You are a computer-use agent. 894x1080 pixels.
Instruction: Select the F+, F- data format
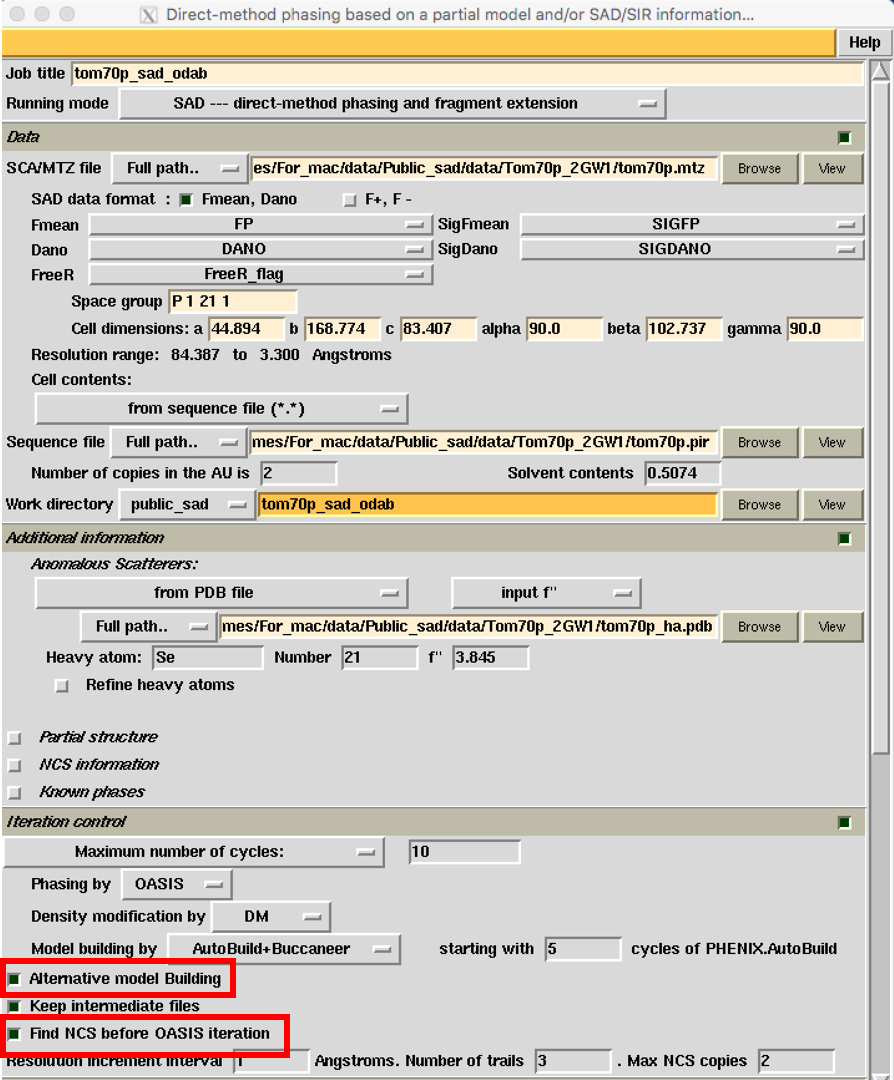click(349, 200)
